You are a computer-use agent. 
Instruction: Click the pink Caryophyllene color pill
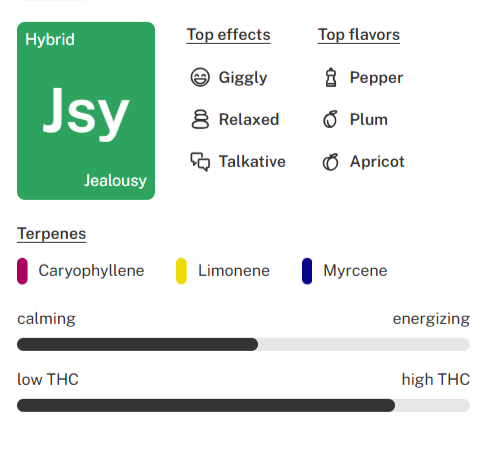click(x=22, y=271)
